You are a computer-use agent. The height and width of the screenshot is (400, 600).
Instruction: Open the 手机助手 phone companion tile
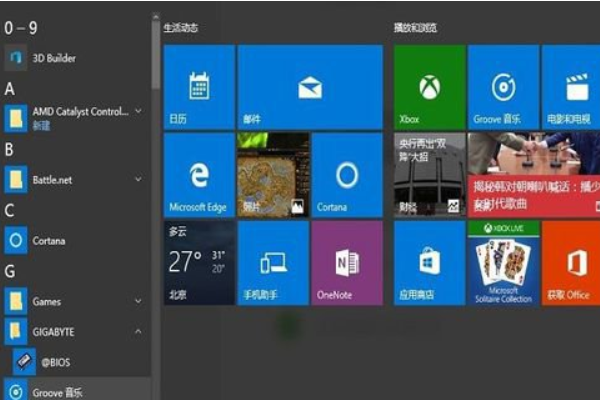pyautogui.click(x=273, y=263)
